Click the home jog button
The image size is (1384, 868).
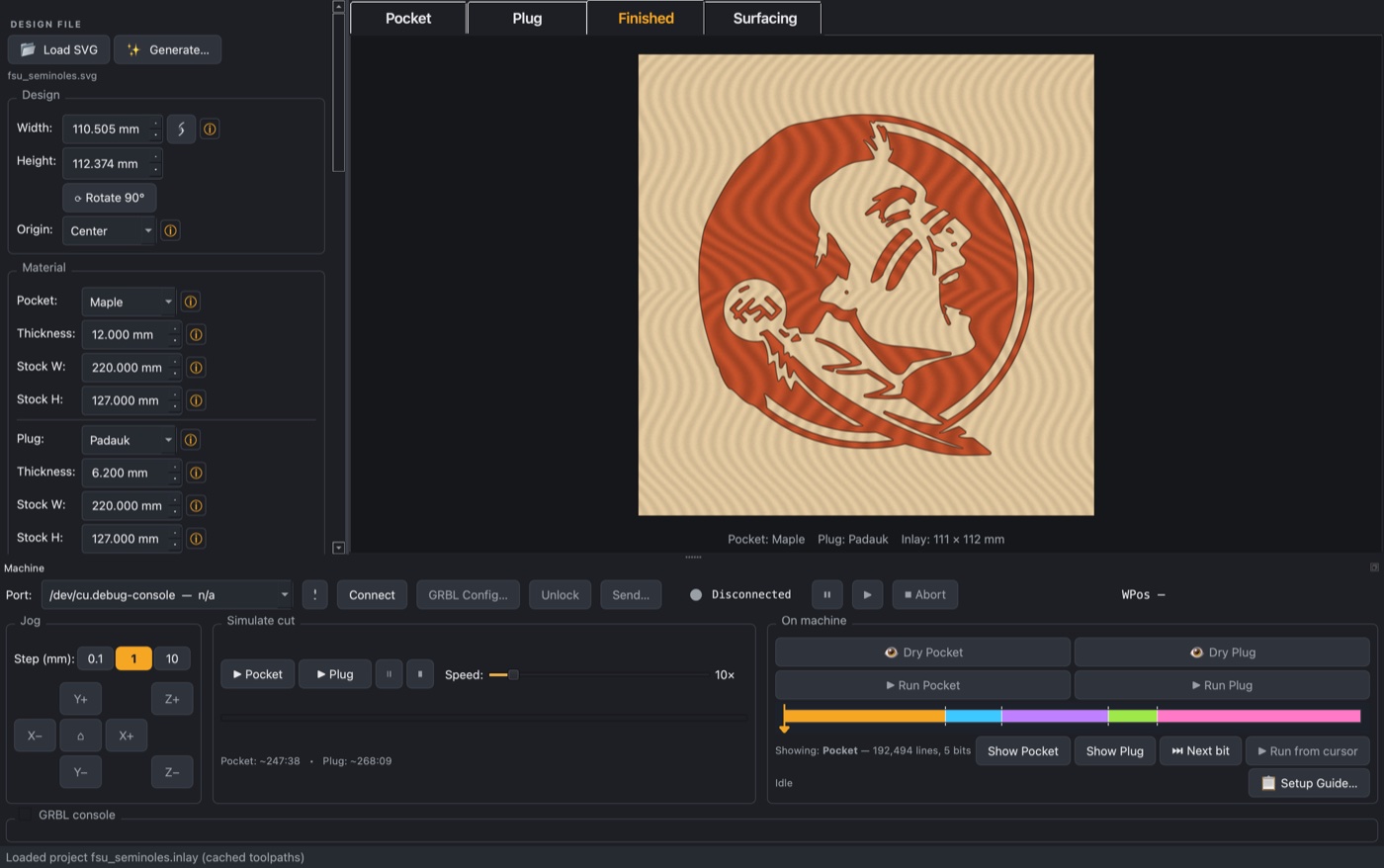coord(80,736)
